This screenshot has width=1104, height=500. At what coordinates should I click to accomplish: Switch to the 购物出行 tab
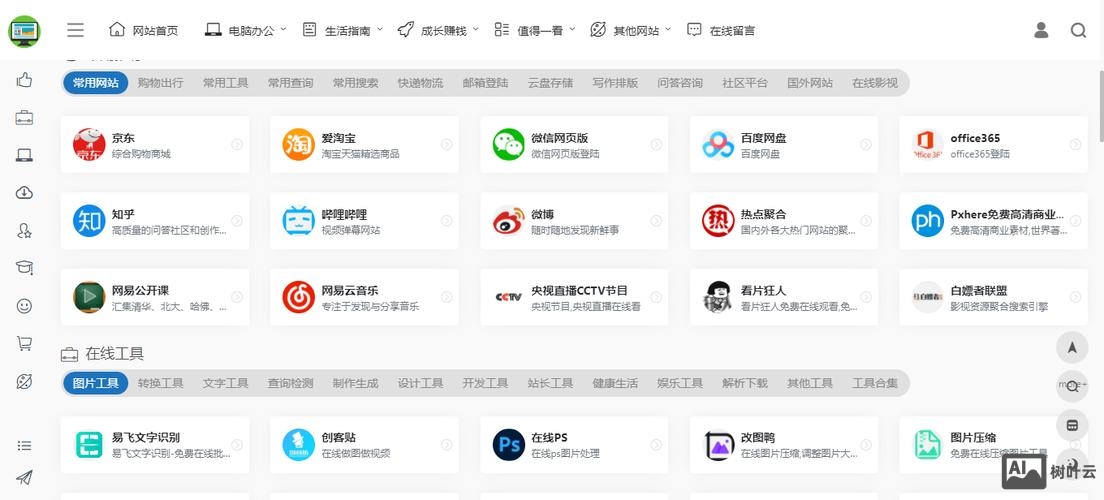click(161, 82)
